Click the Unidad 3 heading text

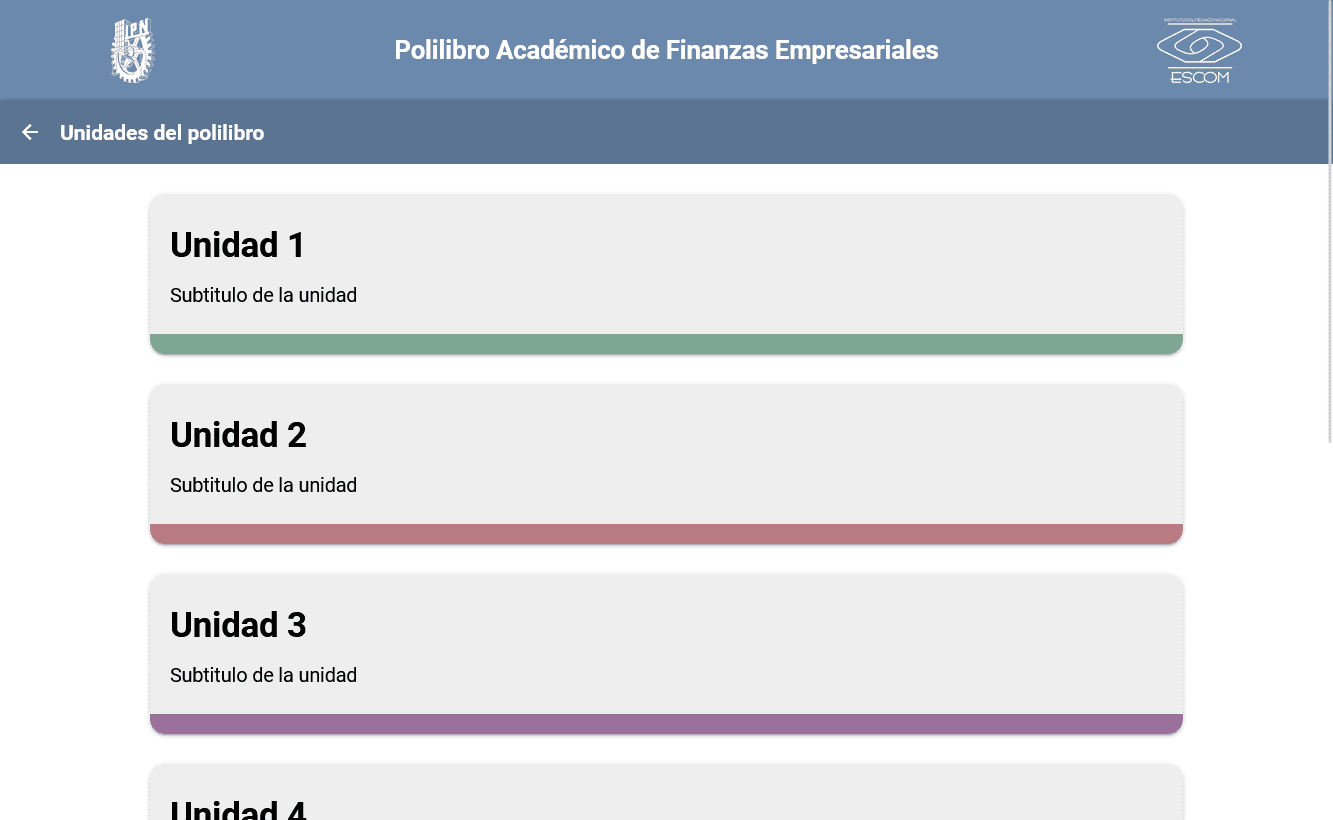[238, 625]
